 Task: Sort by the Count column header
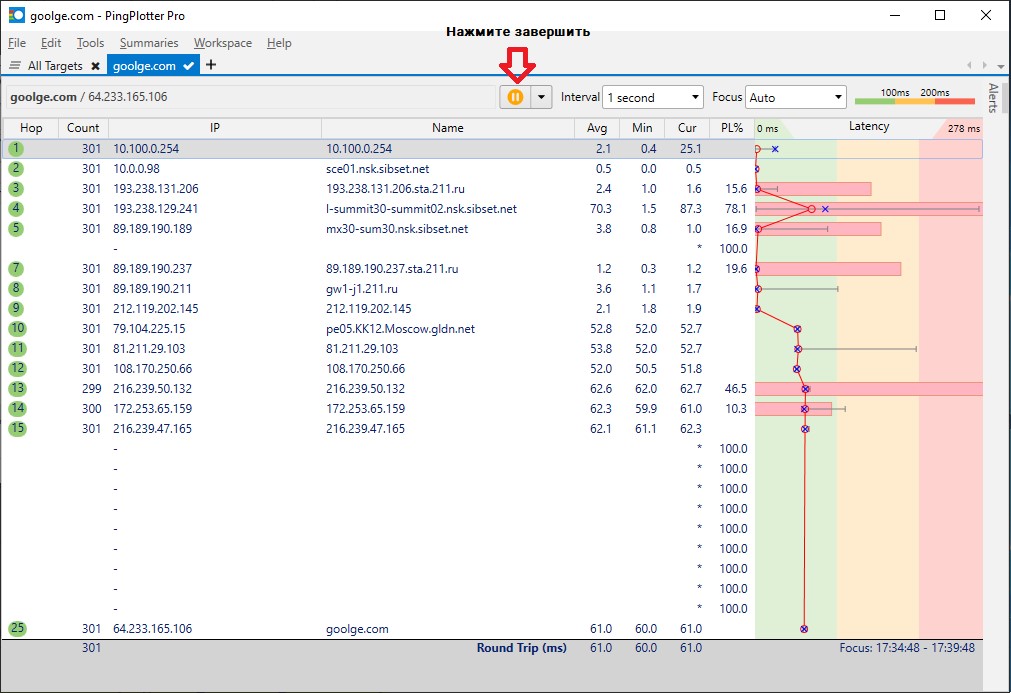(83, 128)
